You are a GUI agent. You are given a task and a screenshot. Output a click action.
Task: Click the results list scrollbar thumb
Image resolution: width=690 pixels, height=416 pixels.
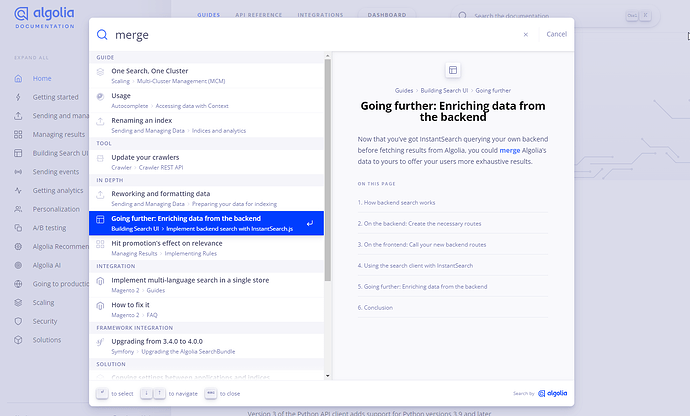(x=327, y=170)
